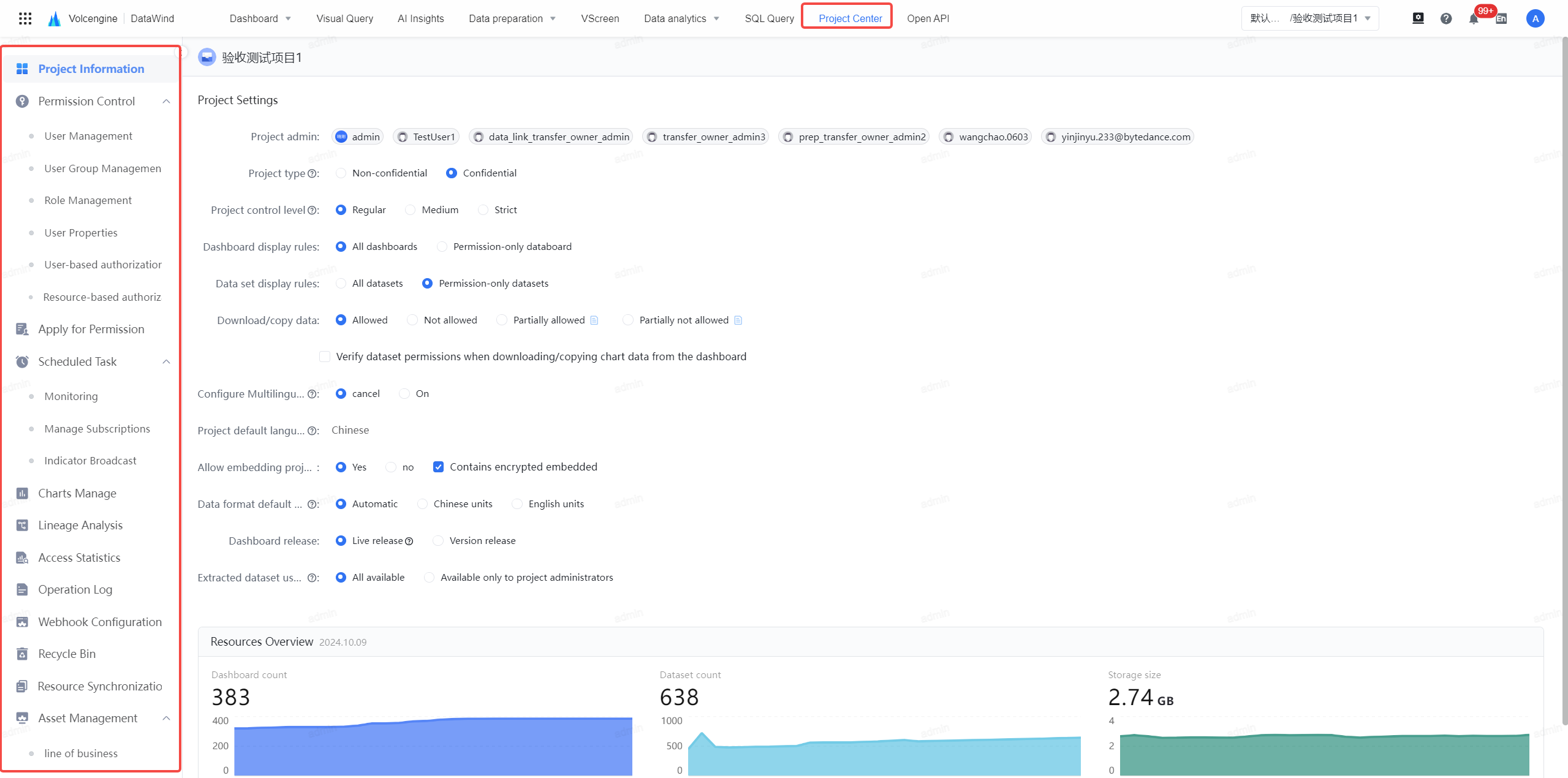Viewport: 1568px width, 778px height.
Task: Open the Partially not allowed document icon
Action: [x=738, y=320]
